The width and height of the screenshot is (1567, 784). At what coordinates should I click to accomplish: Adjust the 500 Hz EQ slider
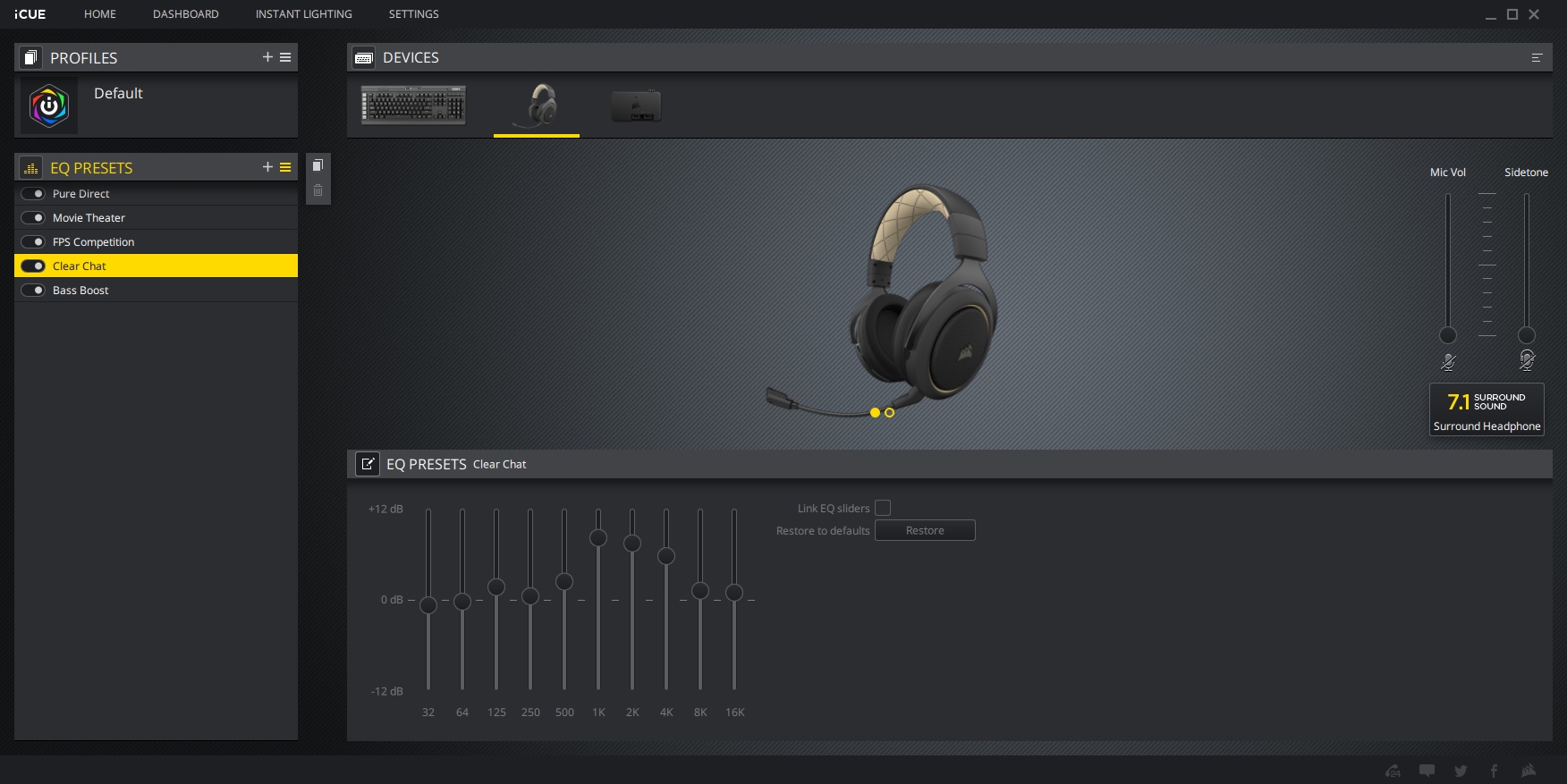pyautogui.click(x=564, y=582)
